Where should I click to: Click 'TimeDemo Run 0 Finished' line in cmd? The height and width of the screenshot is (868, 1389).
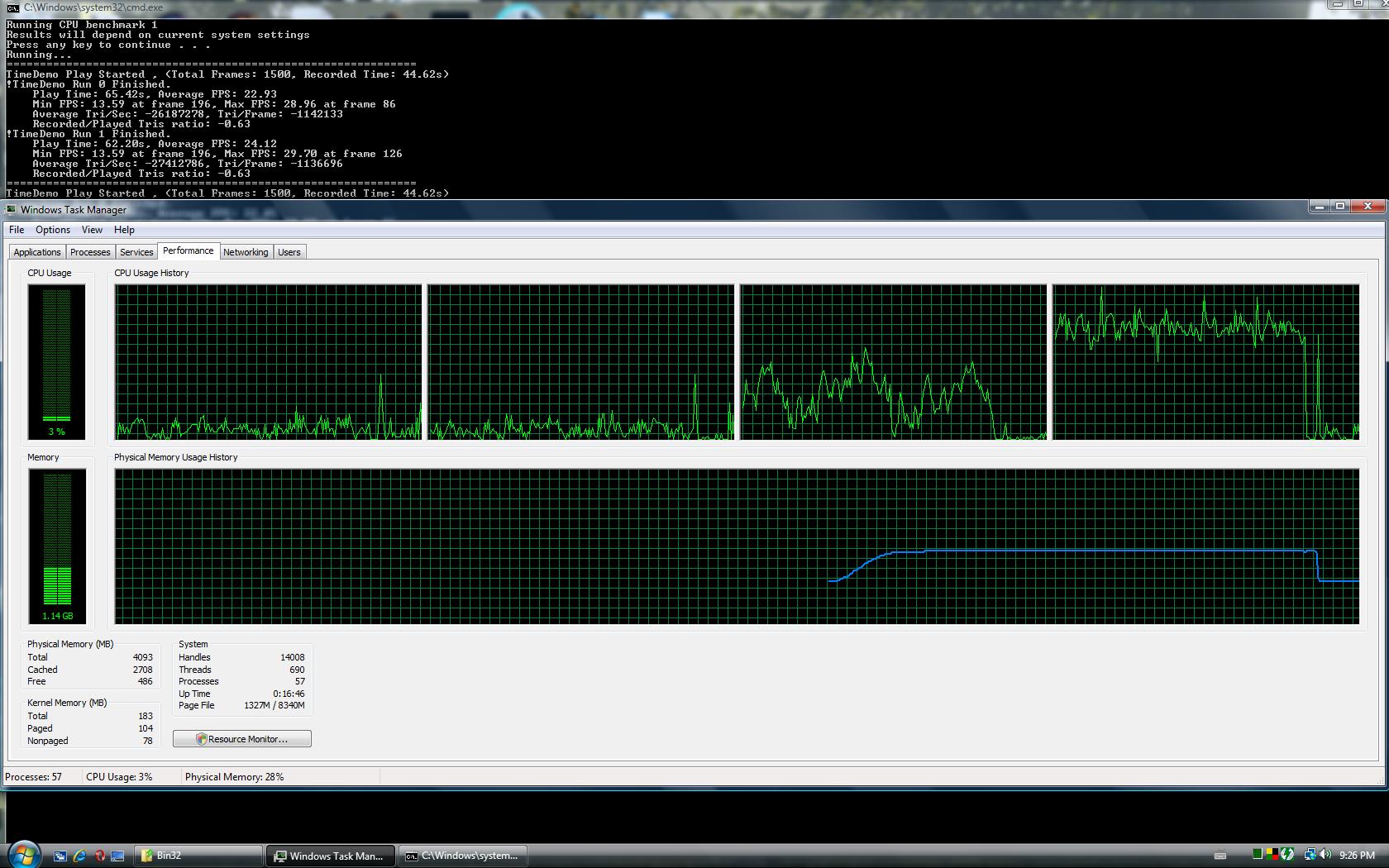coord(88,84)
